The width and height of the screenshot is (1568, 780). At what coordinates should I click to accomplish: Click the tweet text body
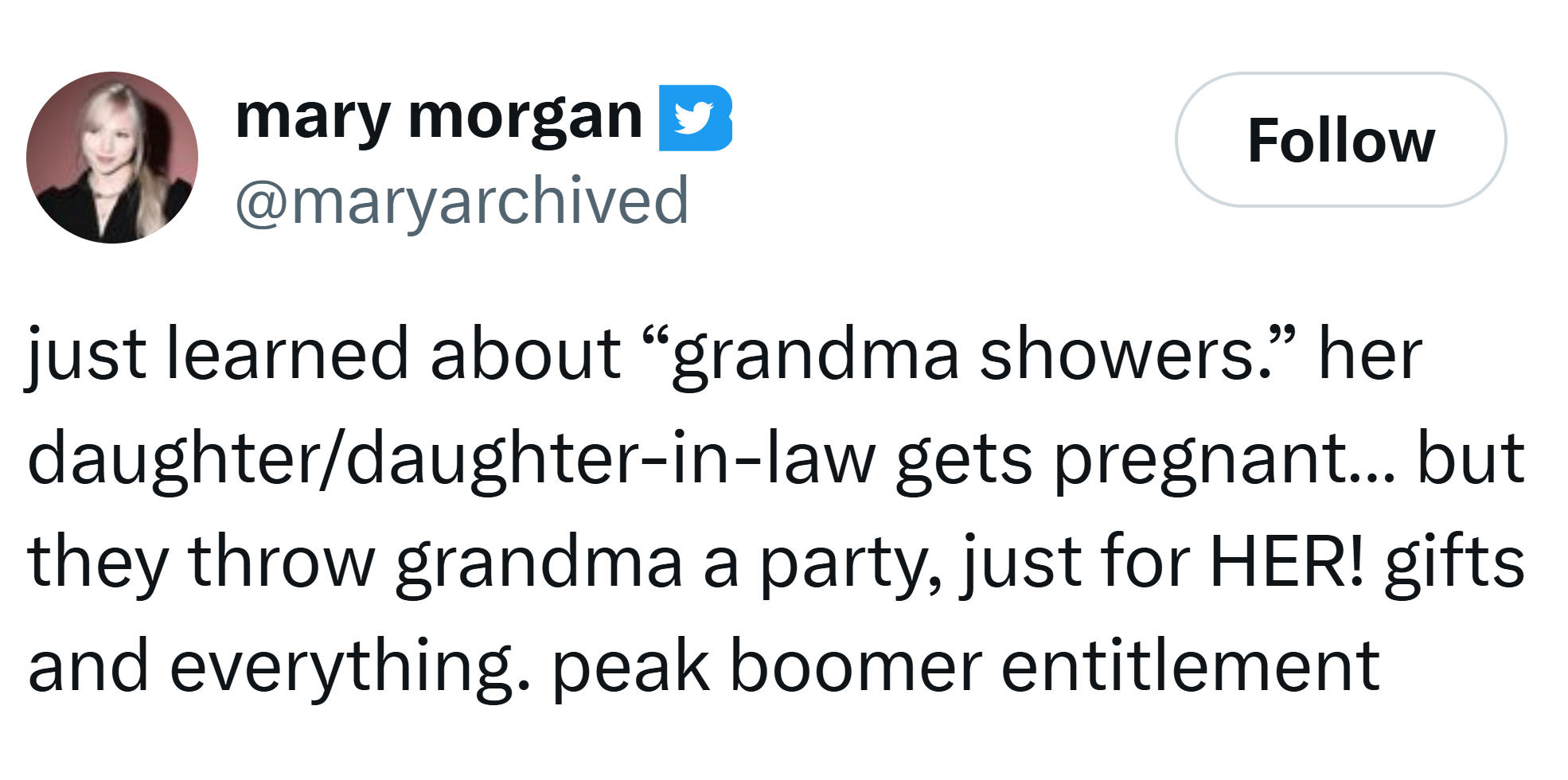[776, 509]
